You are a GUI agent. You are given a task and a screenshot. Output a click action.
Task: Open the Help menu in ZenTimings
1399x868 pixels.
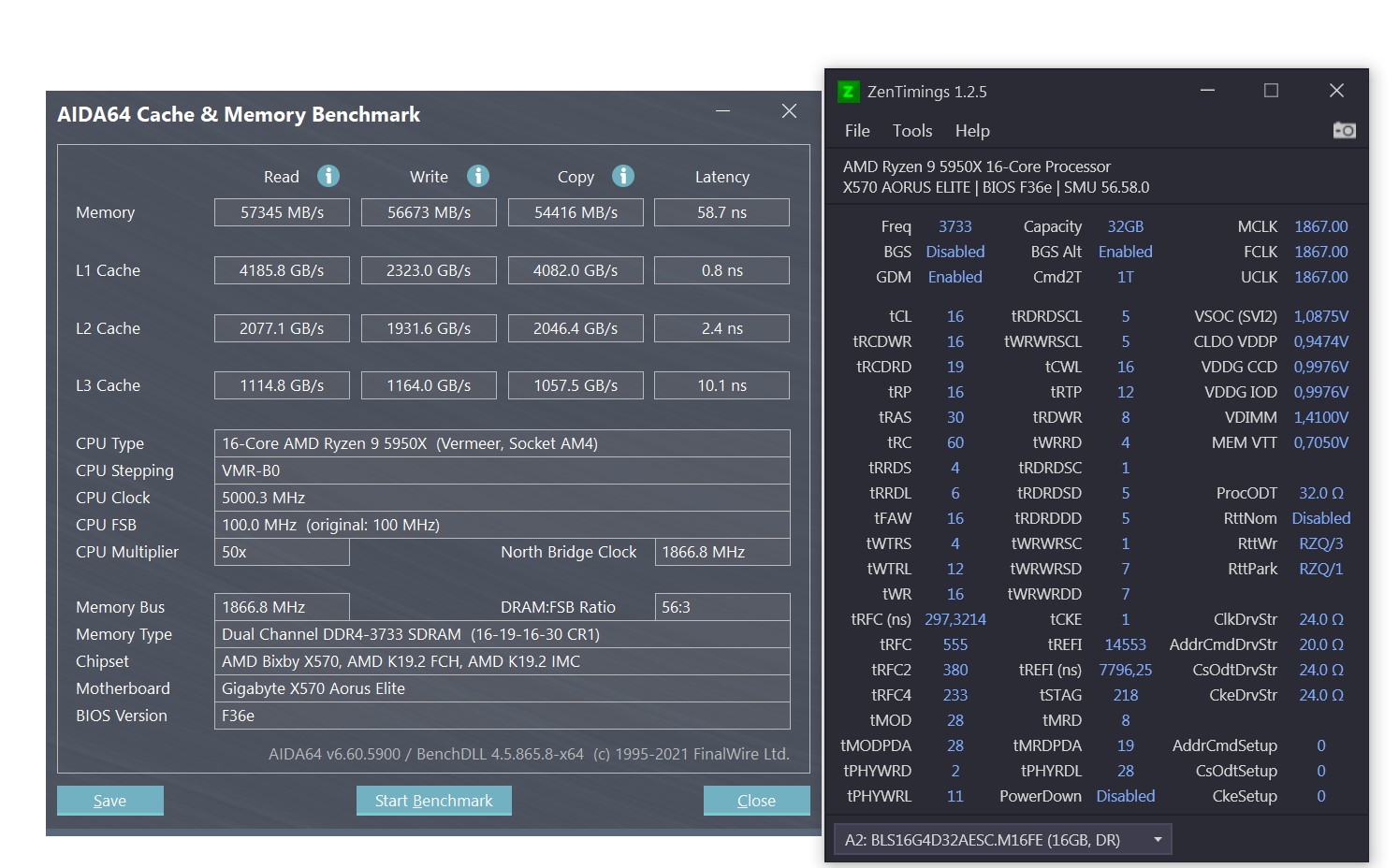972,131
